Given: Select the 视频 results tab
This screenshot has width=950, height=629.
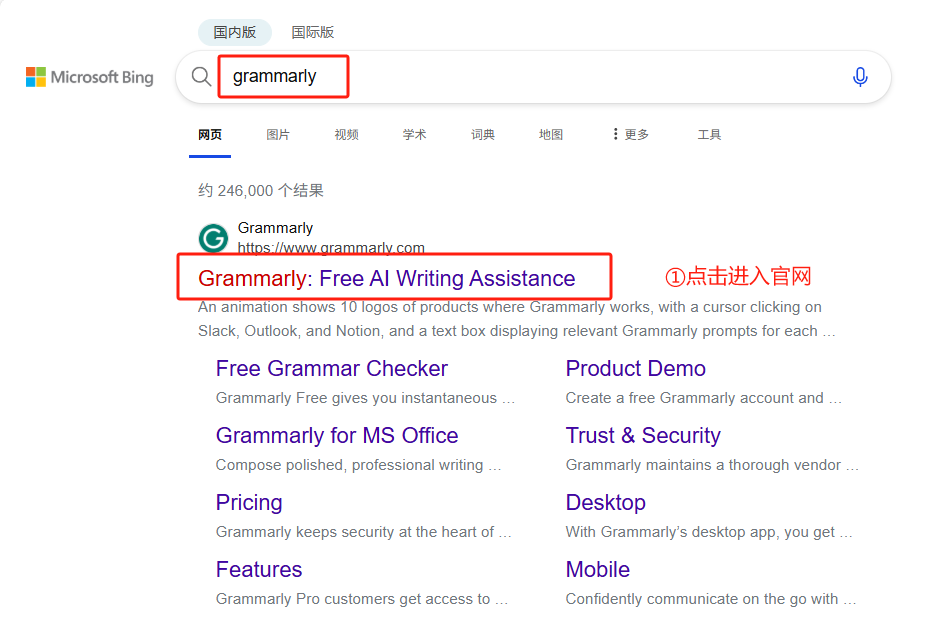Looking at the screenshot, I should point(347,135).
